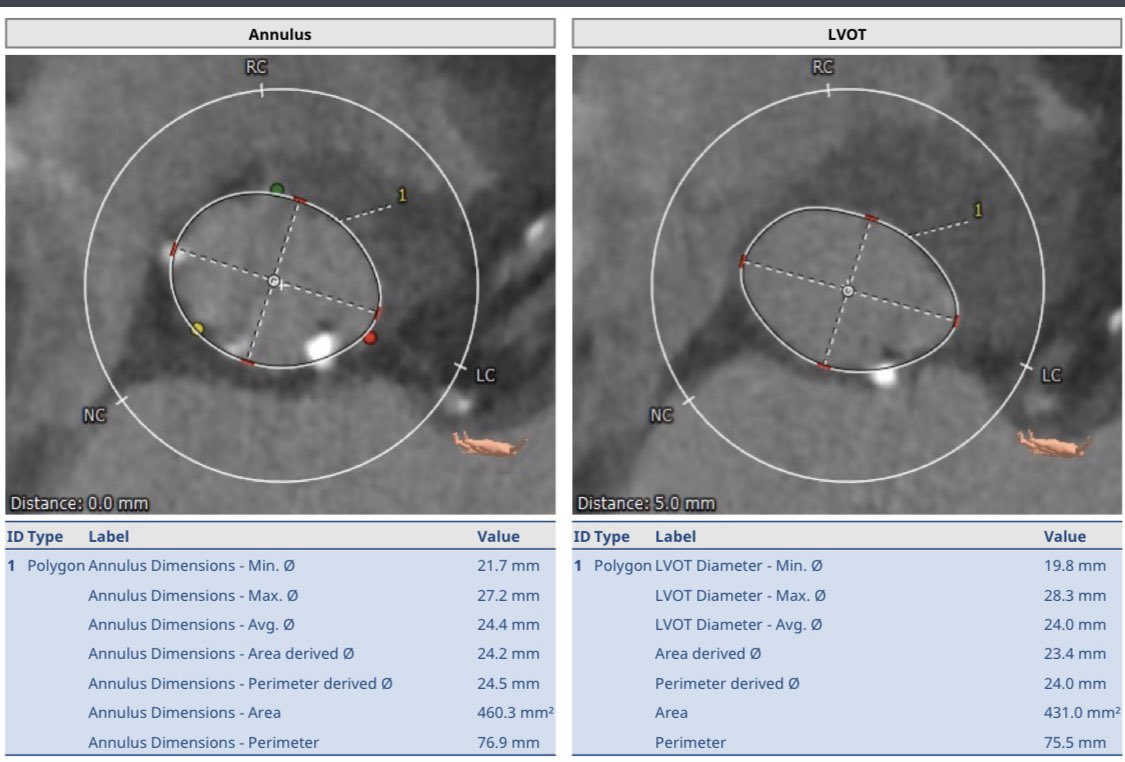
Task: Select the NC label in the LVOT view
Action: click(x=661, y=415)
